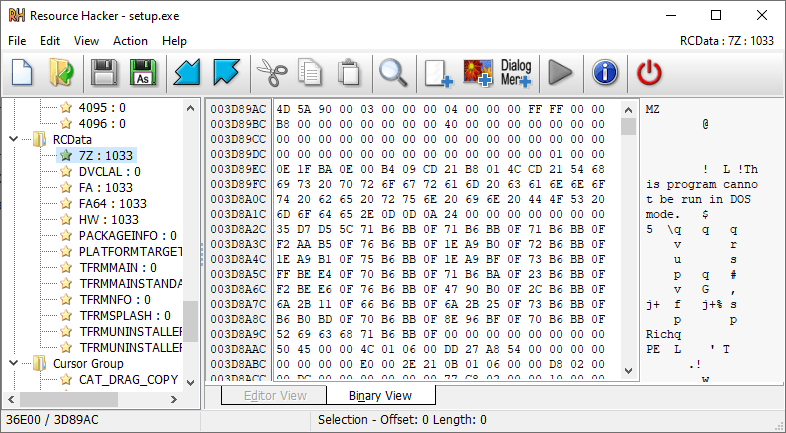Select the DVCLAL : 0 resource
The height and width of the screenshot is (433, 786).
pyautogui.click(x=110, y=171)
